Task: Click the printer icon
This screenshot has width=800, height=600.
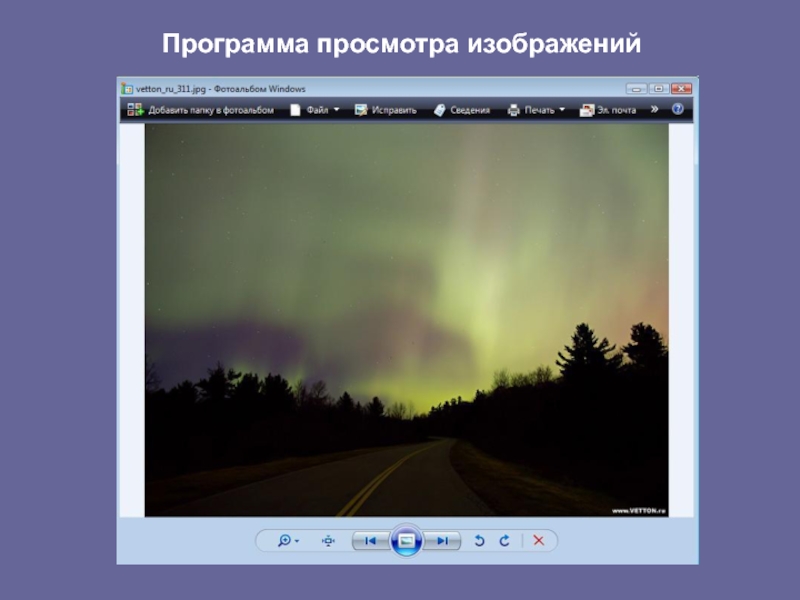Action: click(513, 110)
